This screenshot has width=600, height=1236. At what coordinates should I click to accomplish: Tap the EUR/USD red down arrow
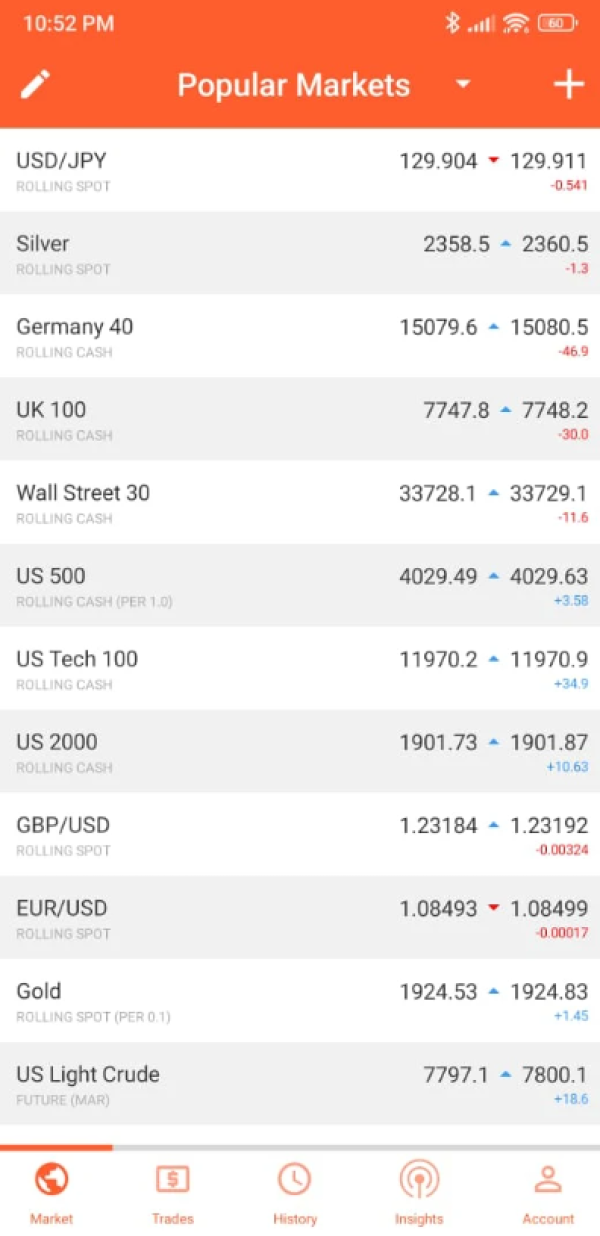(x=492, y=908)
